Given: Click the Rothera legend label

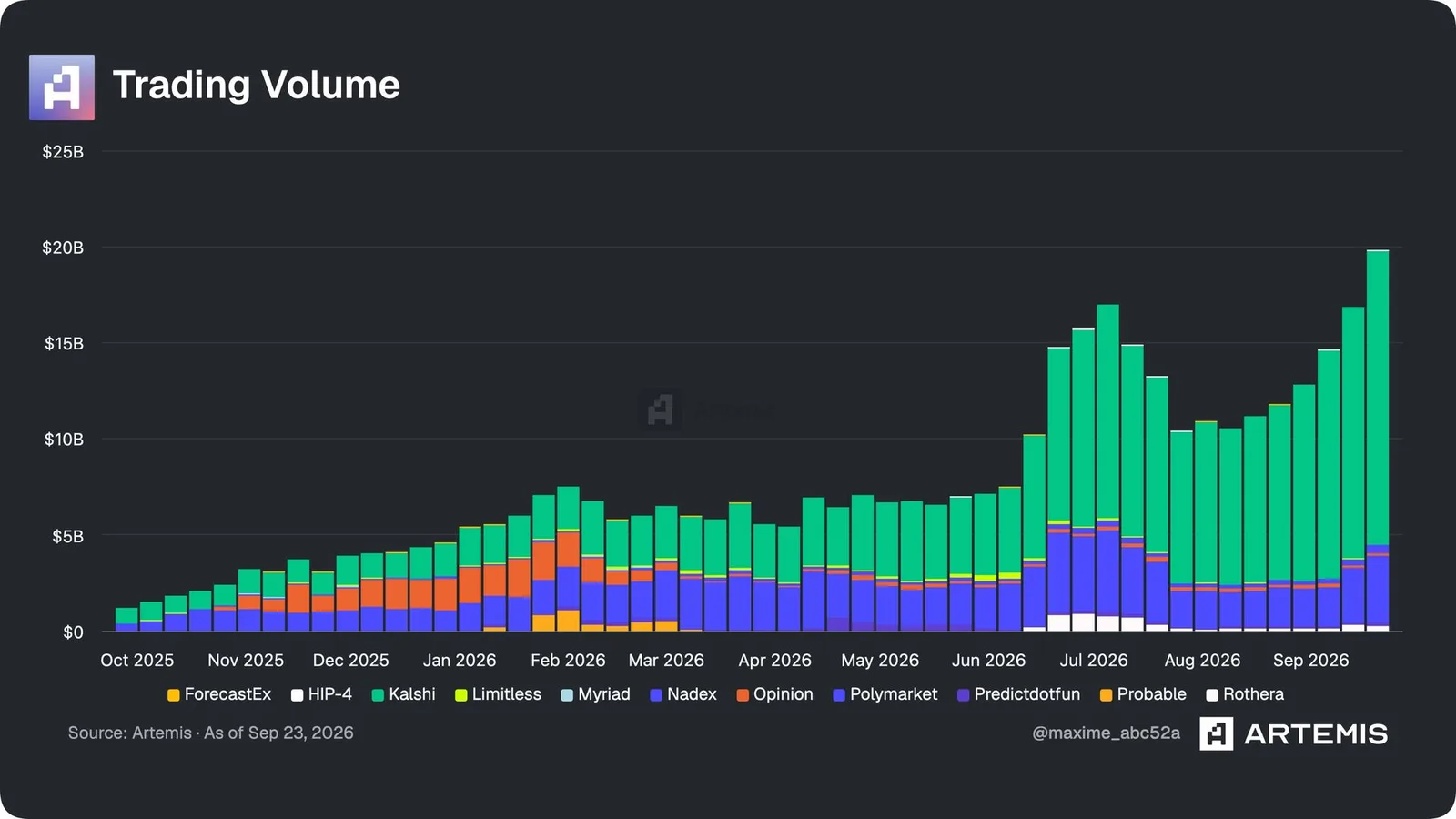Looking at the screenshot, I should pyautogui.click(x=1253, y=694).
